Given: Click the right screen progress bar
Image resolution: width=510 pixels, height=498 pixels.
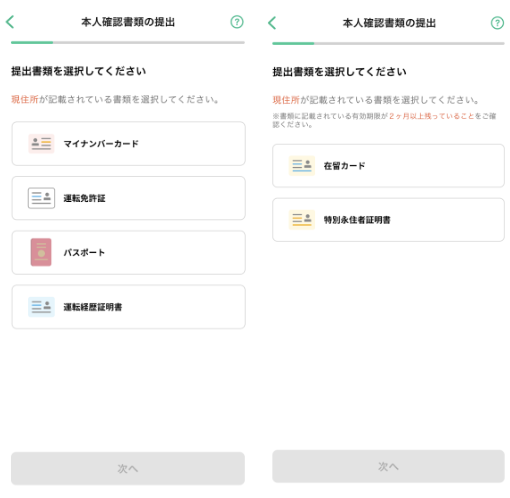Looking at the screenshot, I should click(x=388, y=43).
